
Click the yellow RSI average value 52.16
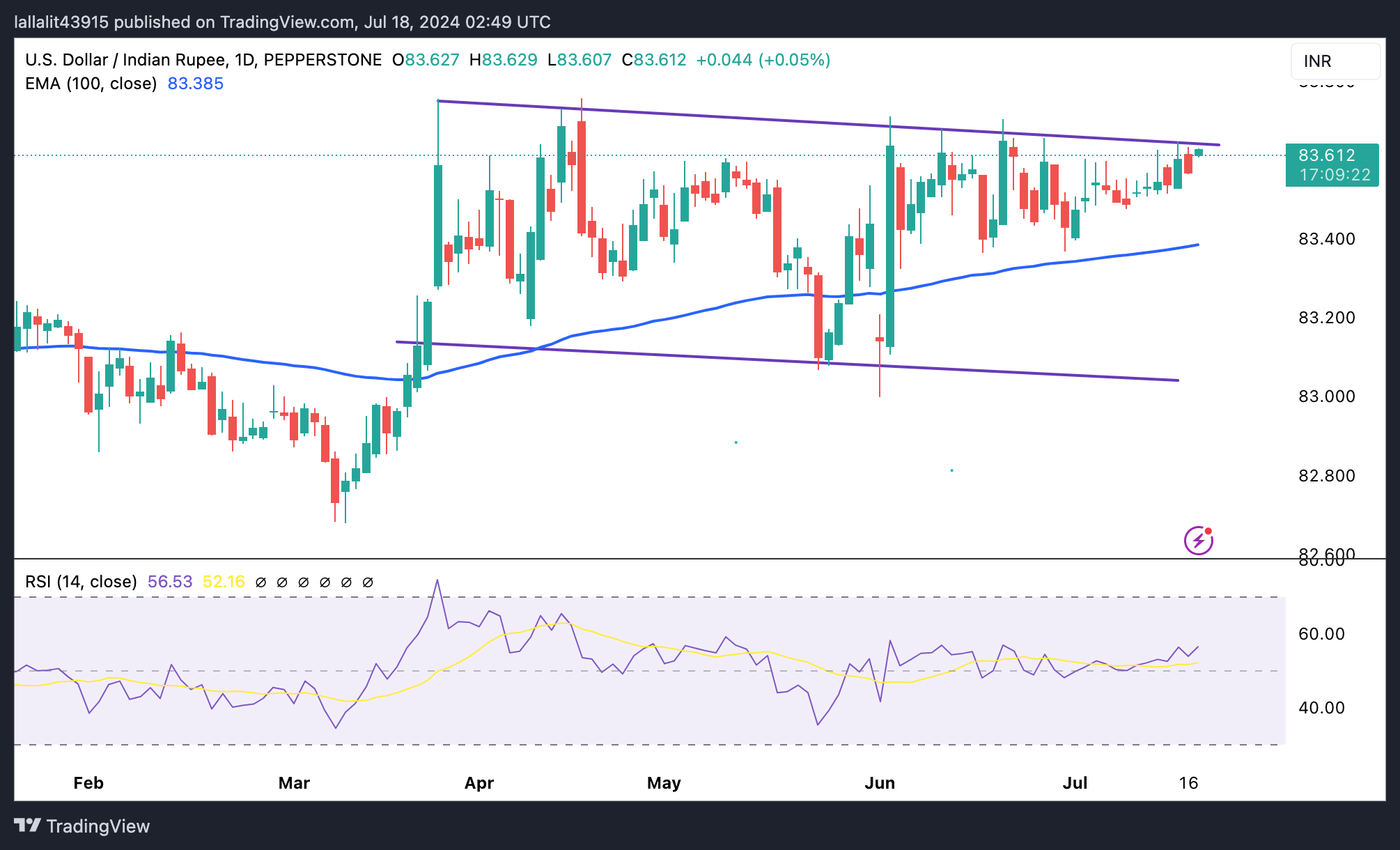tap(224, 582)
